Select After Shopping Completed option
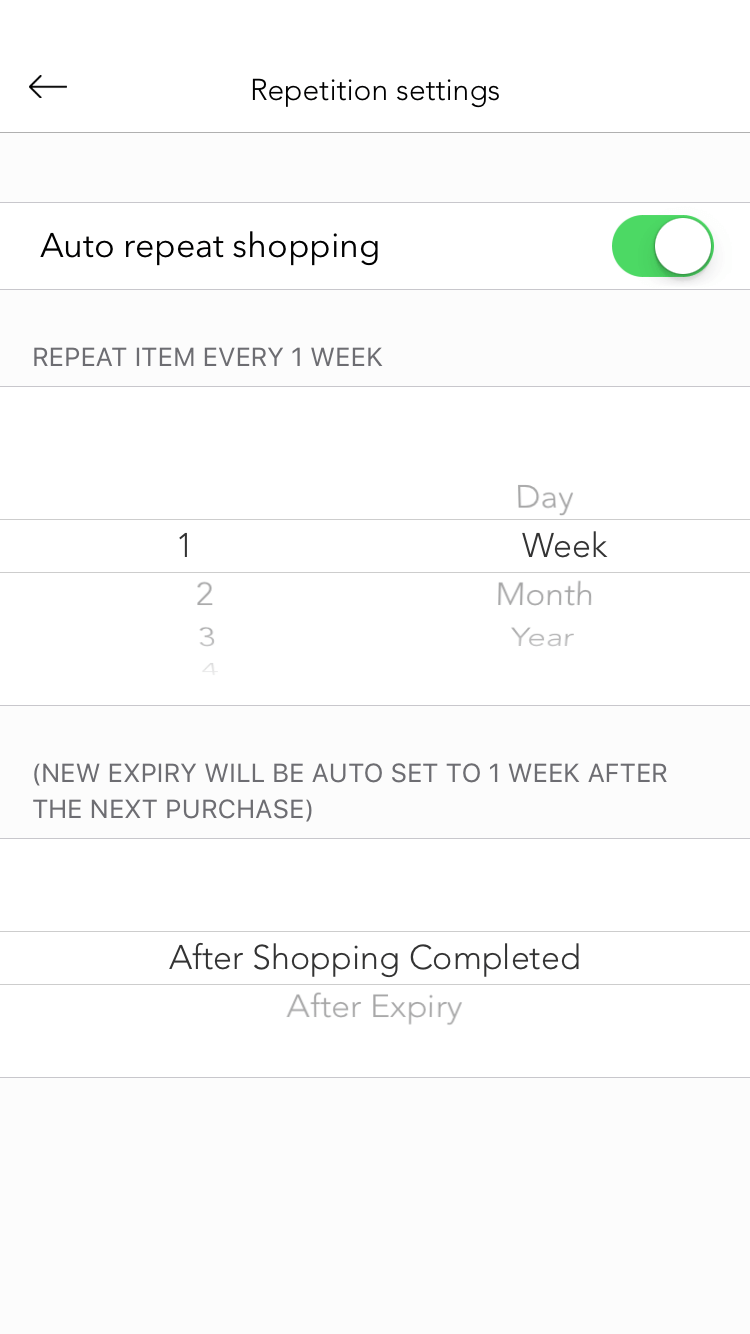The width and height of the screenshot is (750, 1334). pyautogui.click(x=375, y=958)
